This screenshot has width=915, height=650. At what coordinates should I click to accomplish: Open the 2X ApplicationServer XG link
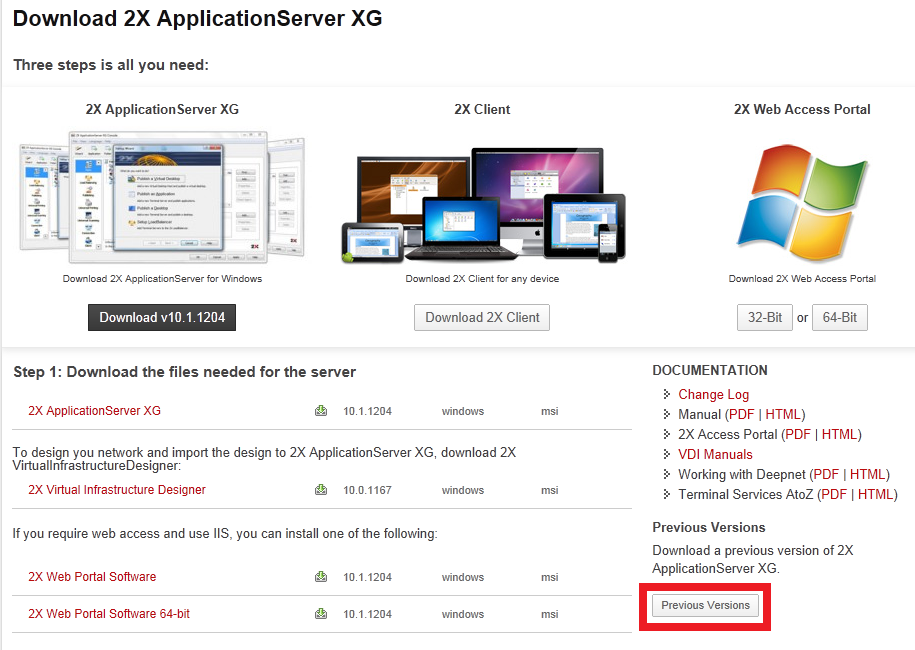pyautogui.click(x=95, y=411)
